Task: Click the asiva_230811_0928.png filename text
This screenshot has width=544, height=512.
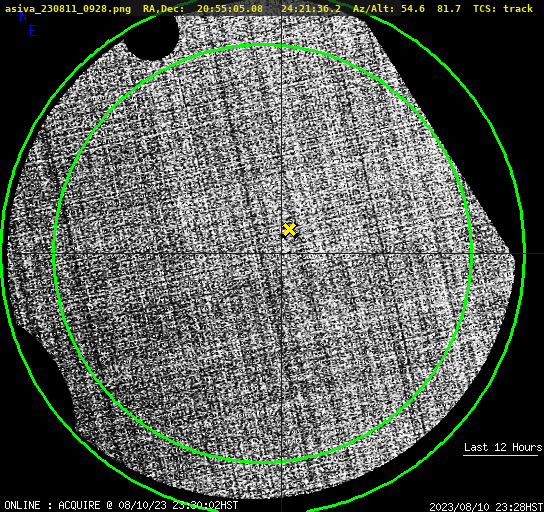Action: (68, 8)
